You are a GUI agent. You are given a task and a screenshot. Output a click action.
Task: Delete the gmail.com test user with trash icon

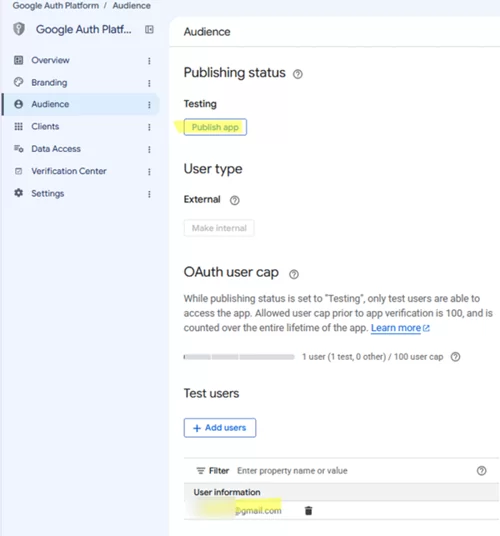(308, 510)
